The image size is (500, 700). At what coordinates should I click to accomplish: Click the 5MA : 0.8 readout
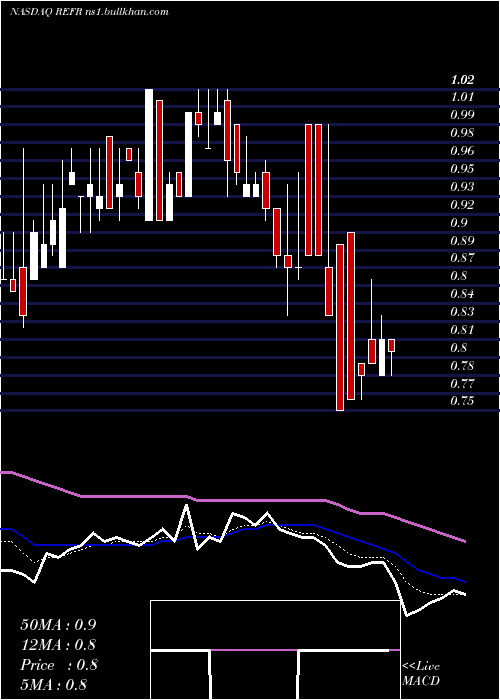pyautogui.click(x=53, y=685)
